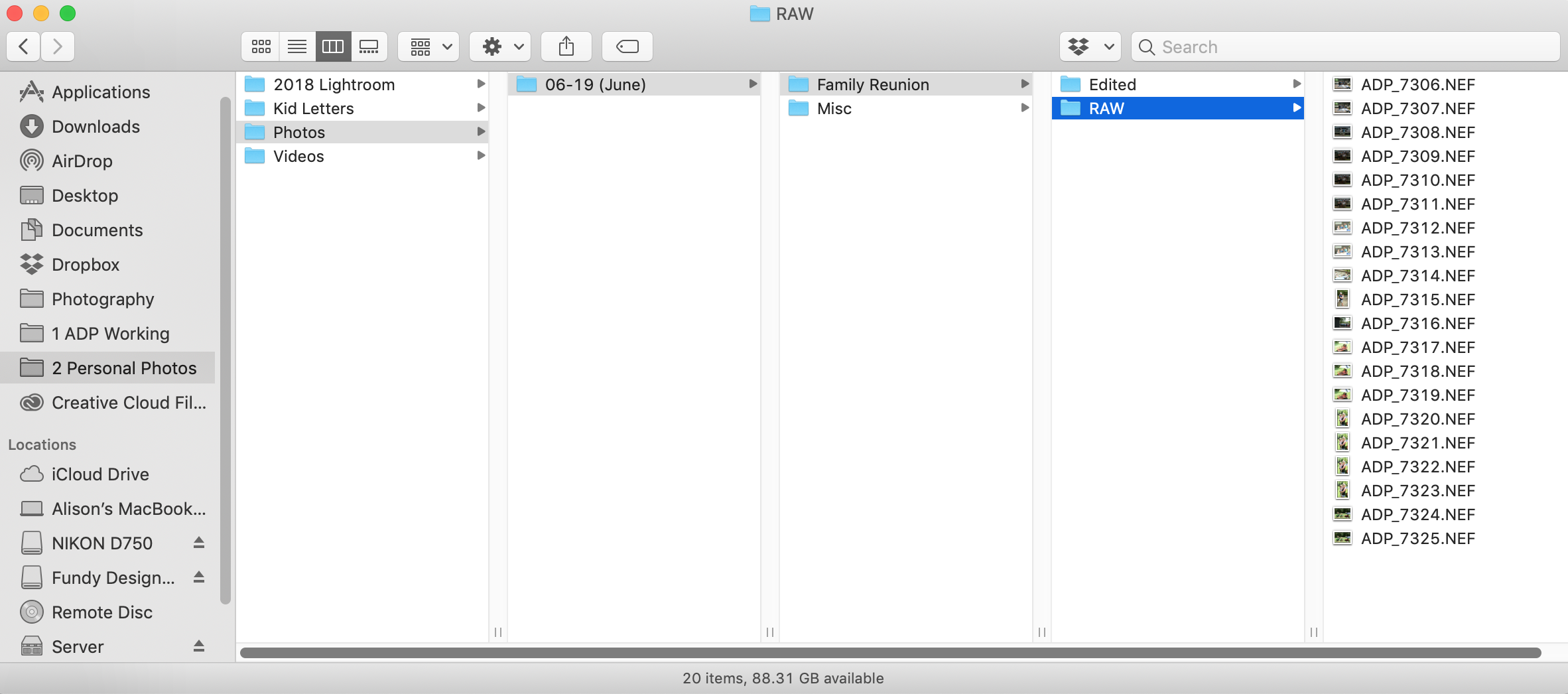
Task: Switch to list view
Action: pyautogui.click(x=297, y=46)
